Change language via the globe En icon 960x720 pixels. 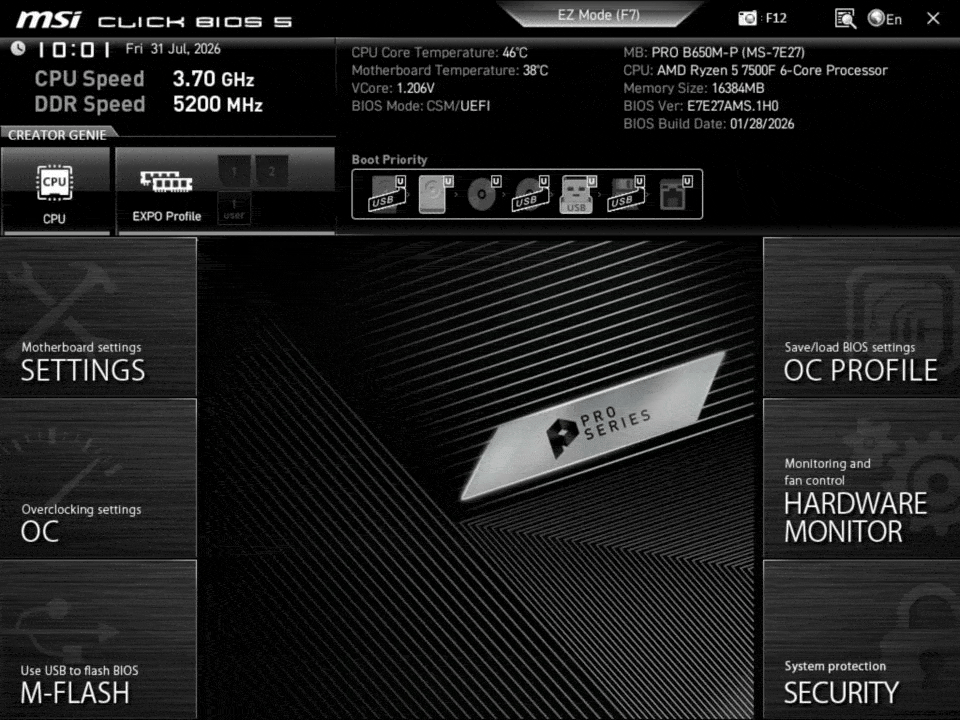coord(885,19)
